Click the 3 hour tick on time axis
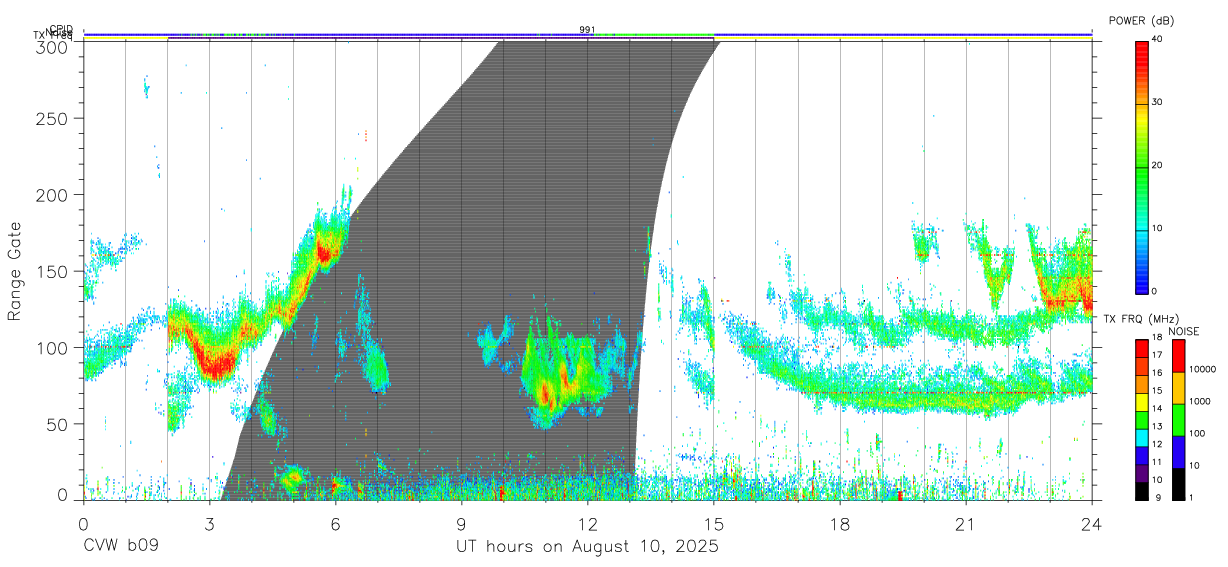The height and width of the screenshot is (567, 1228). (209, 525)
